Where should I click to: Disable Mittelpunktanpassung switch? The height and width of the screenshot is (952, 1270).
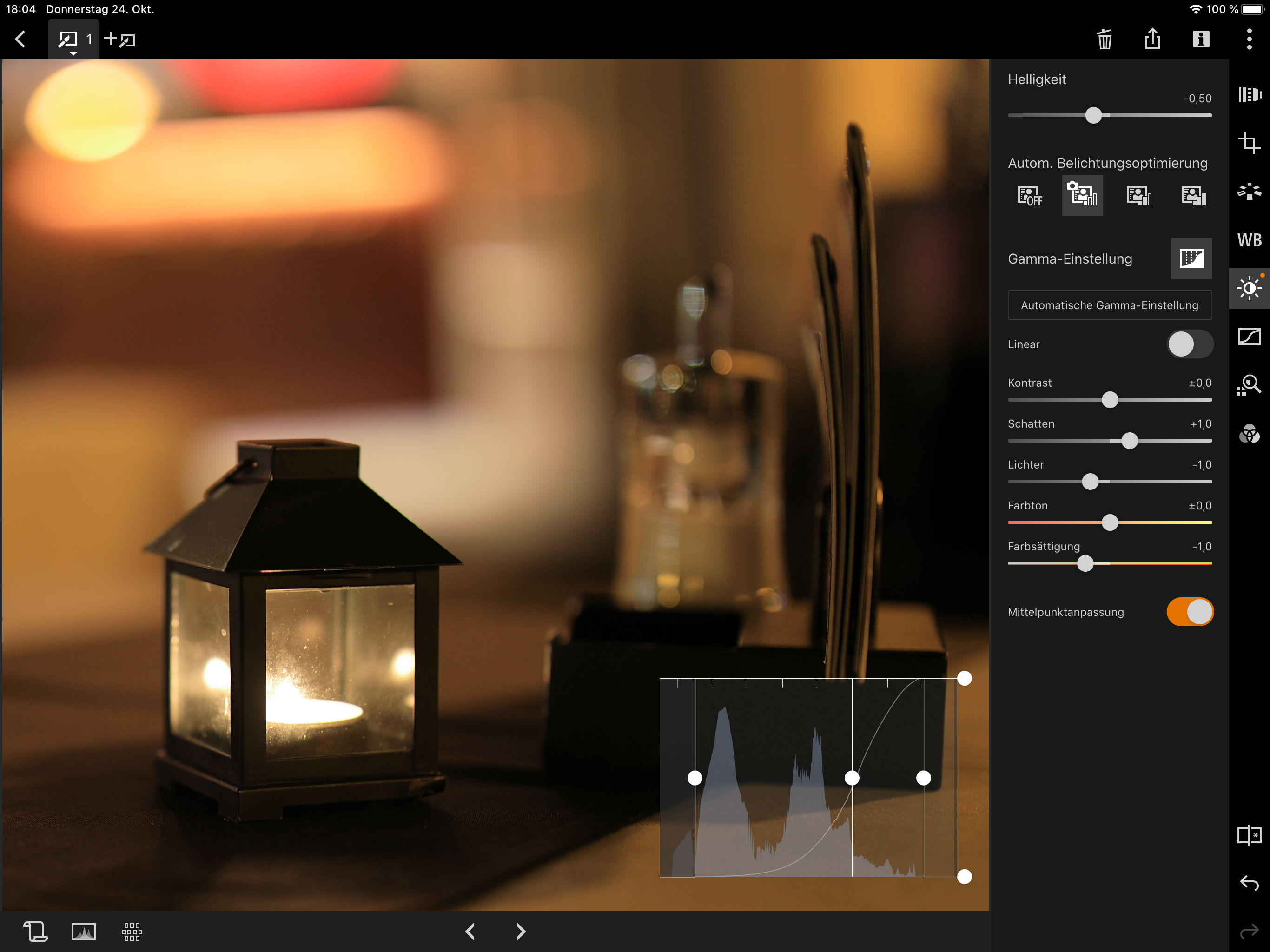click(1190, 612)
